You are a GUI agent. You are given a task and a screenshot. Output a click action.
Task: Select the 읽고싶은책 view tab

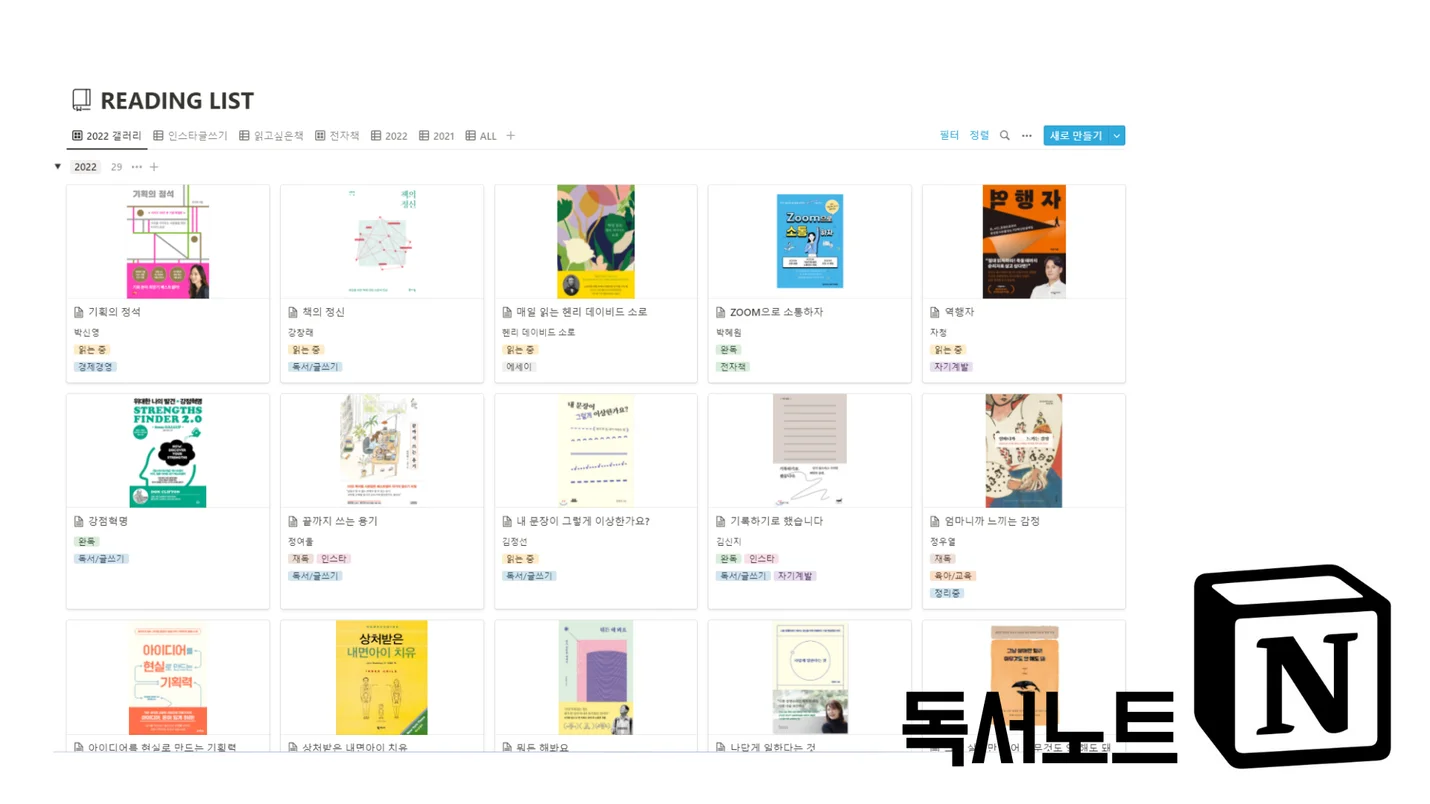271,136
